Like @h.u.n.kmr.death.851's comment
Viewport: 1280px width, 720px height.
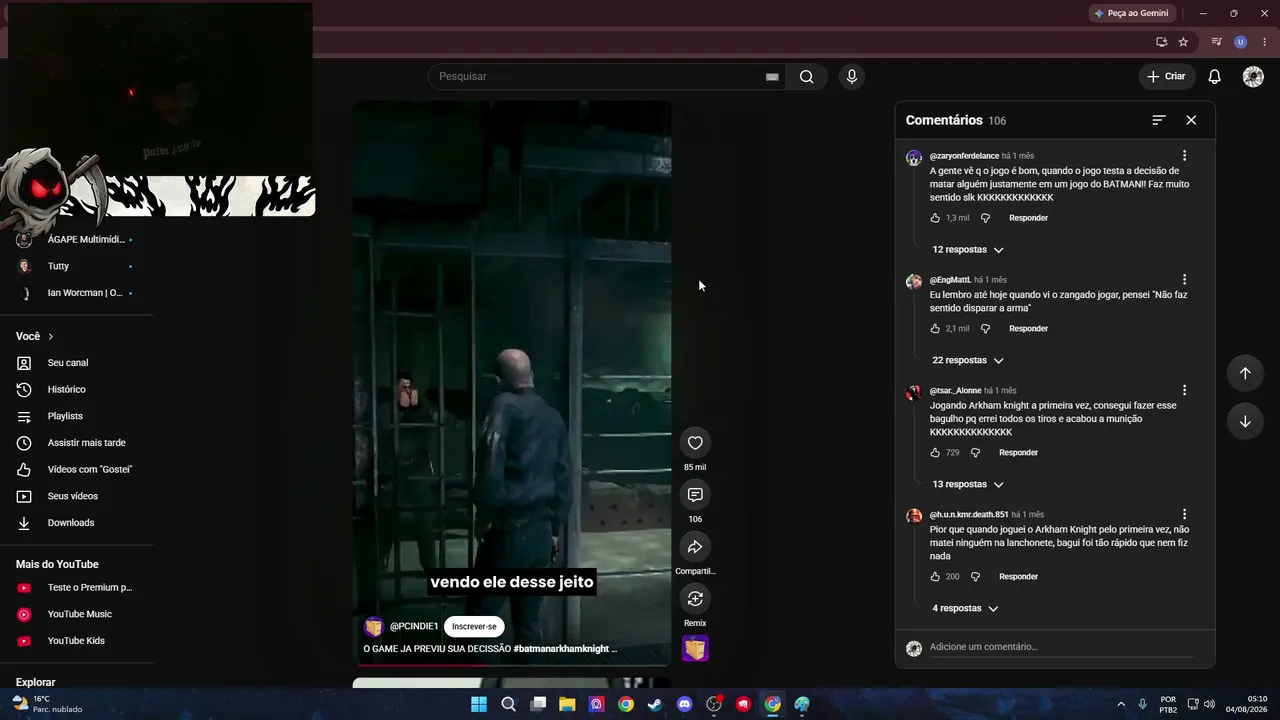(936, 577)
